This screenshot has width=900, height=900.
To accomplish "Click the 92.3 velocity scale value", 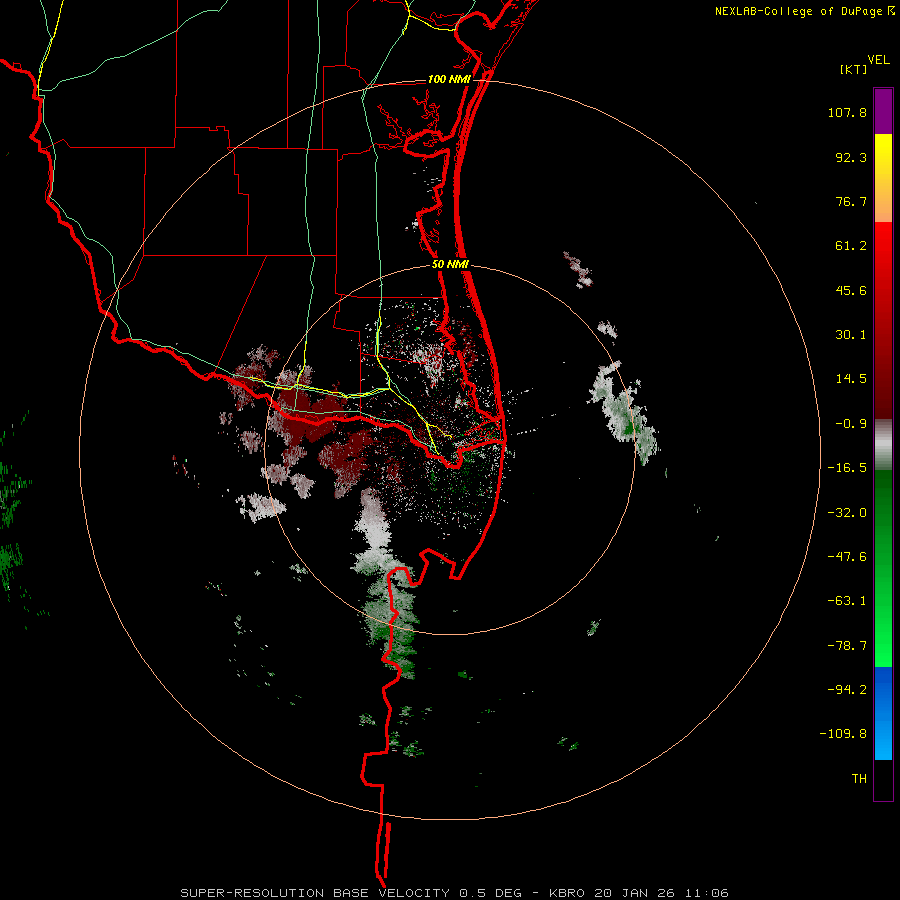I will 851,157.
